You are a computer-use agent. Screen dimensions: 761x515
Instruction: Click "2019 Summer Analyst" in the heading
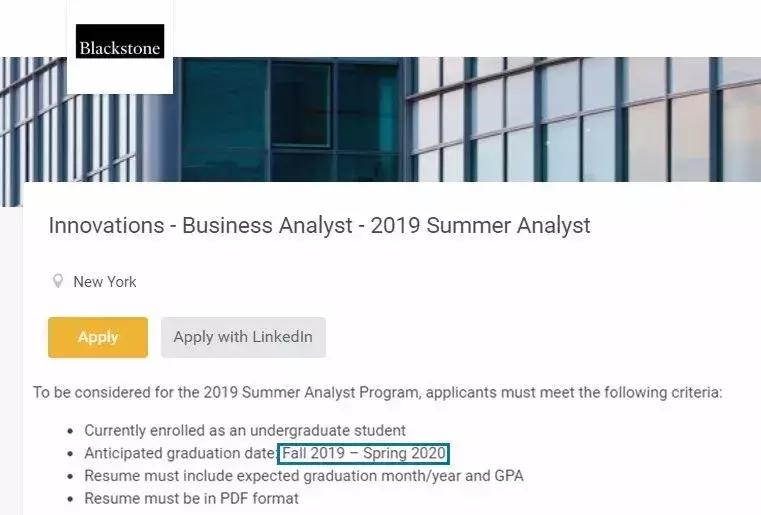click(x=480, y=226)
